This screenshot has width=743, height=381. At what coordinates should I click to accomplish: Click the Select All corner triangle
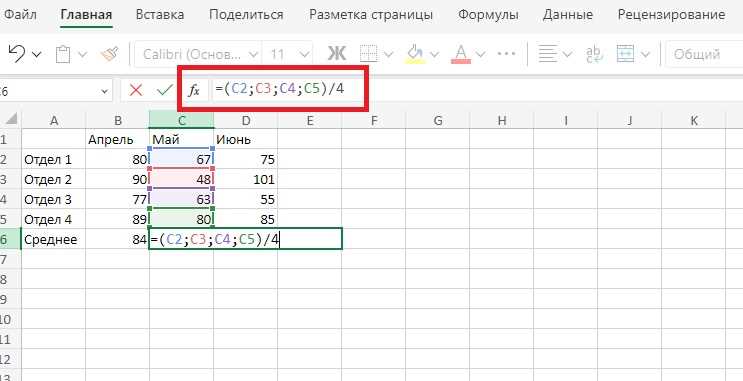coord(10,119)
